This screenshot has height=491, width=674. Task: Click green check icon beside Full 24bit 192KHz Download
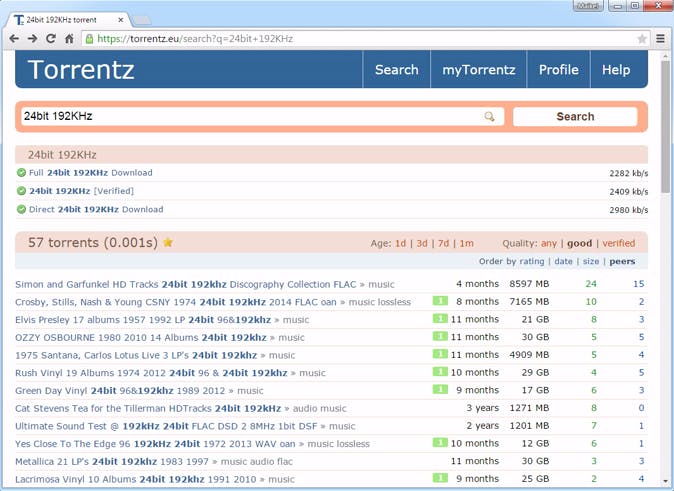click(x=21, y=173)
